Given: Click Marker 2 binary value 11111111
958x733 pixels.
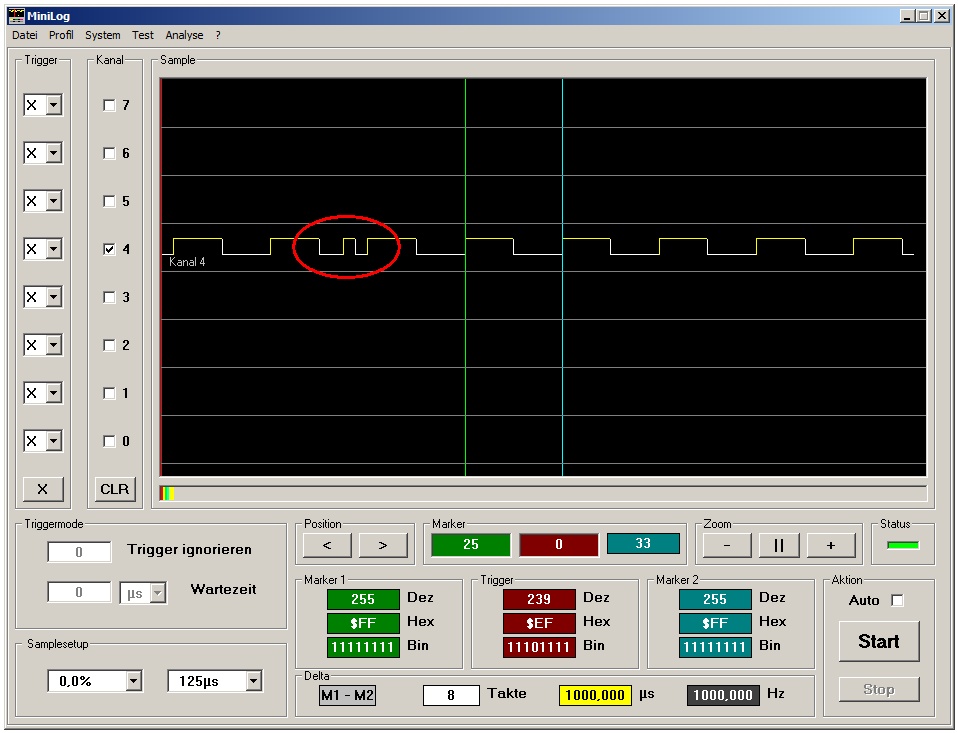Looking at the screenshot, I should (715, 647).
